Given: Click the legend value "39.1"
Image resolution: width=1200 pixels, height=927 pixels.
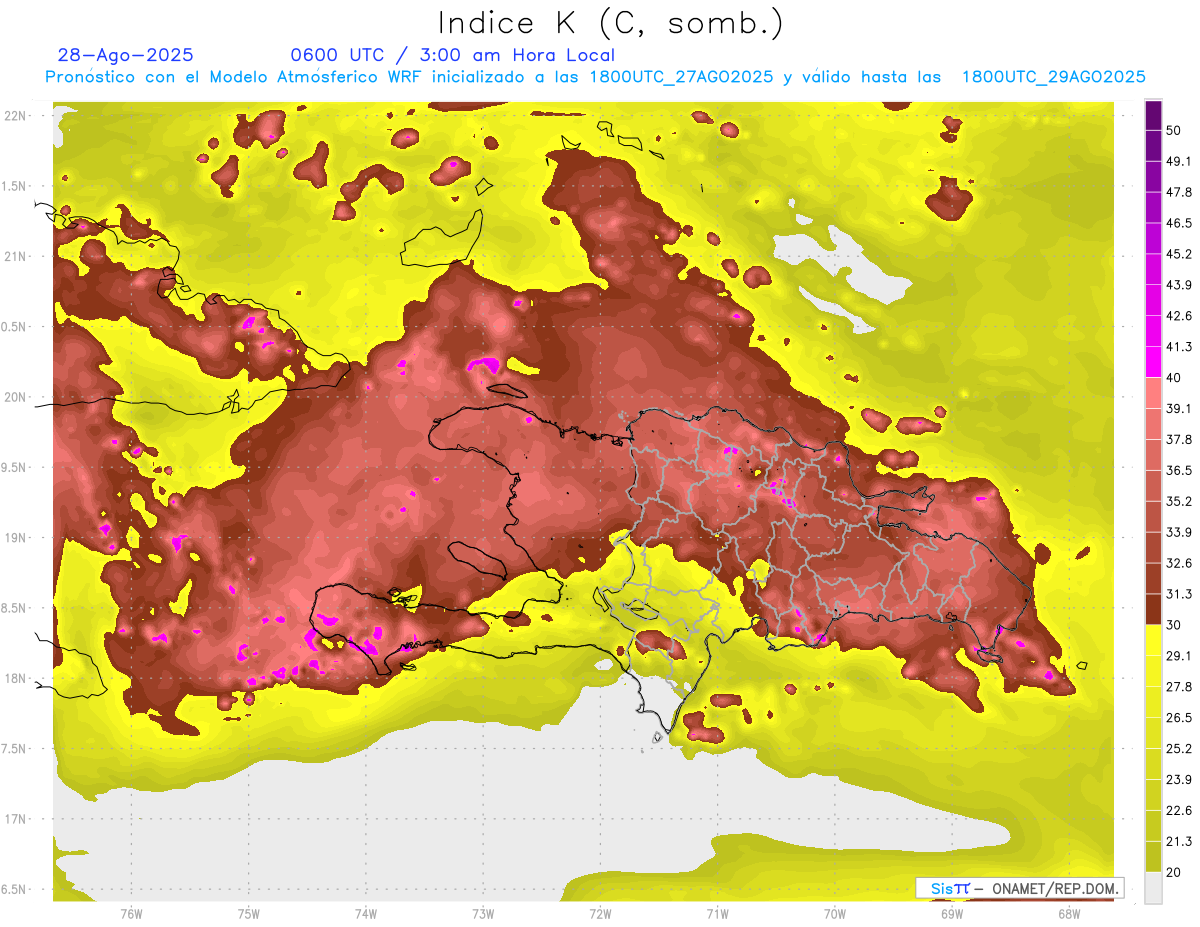Looking at the screenshot, I should (1179, 408).
